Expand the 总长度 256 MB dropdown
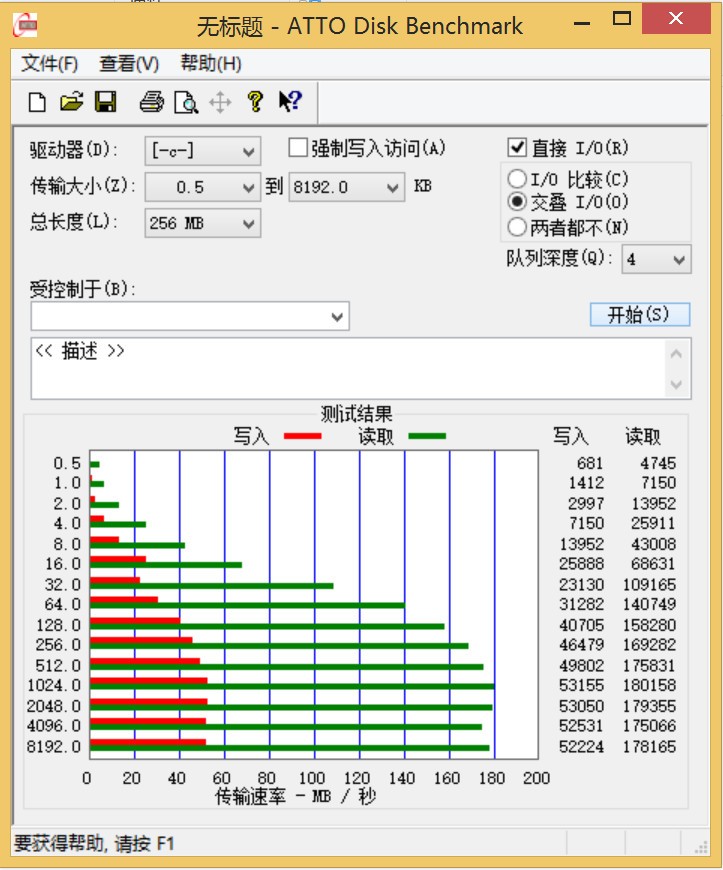This screenshot has width=723, height=870. point(203,223)
